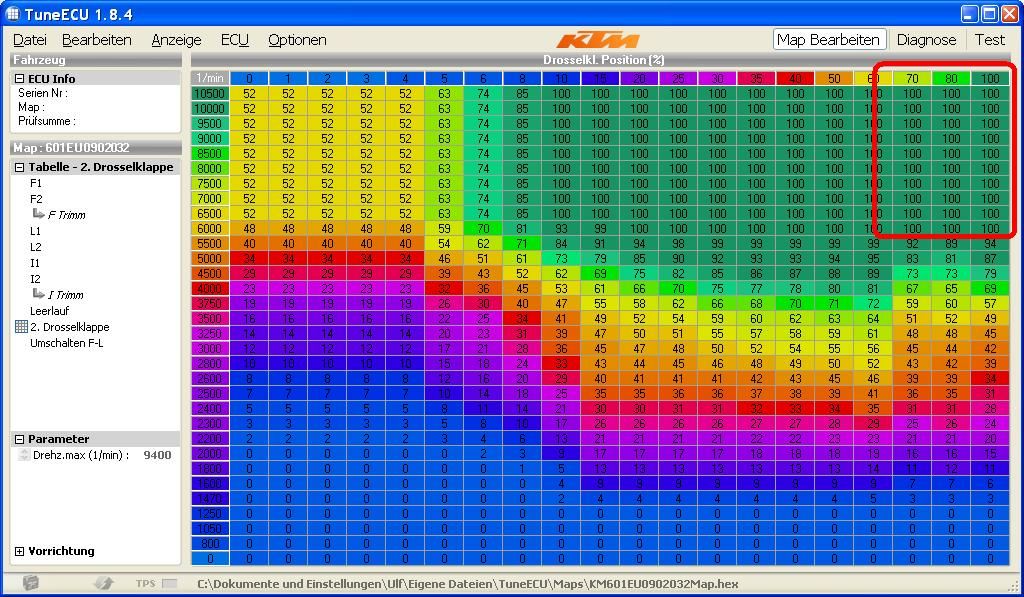Select the Leerlauf table in the tree
This screenshot has width=1024, height=597.
point(50,311)
